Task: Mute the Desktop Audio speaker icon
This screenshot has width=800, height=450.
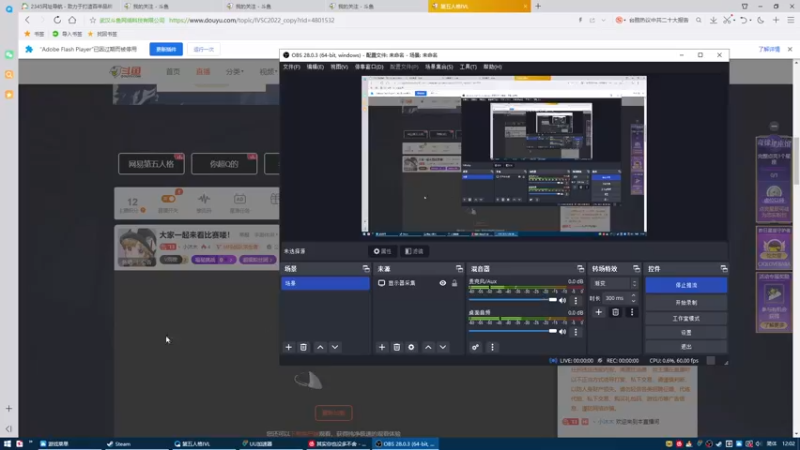Action: (x=562, y=332)
